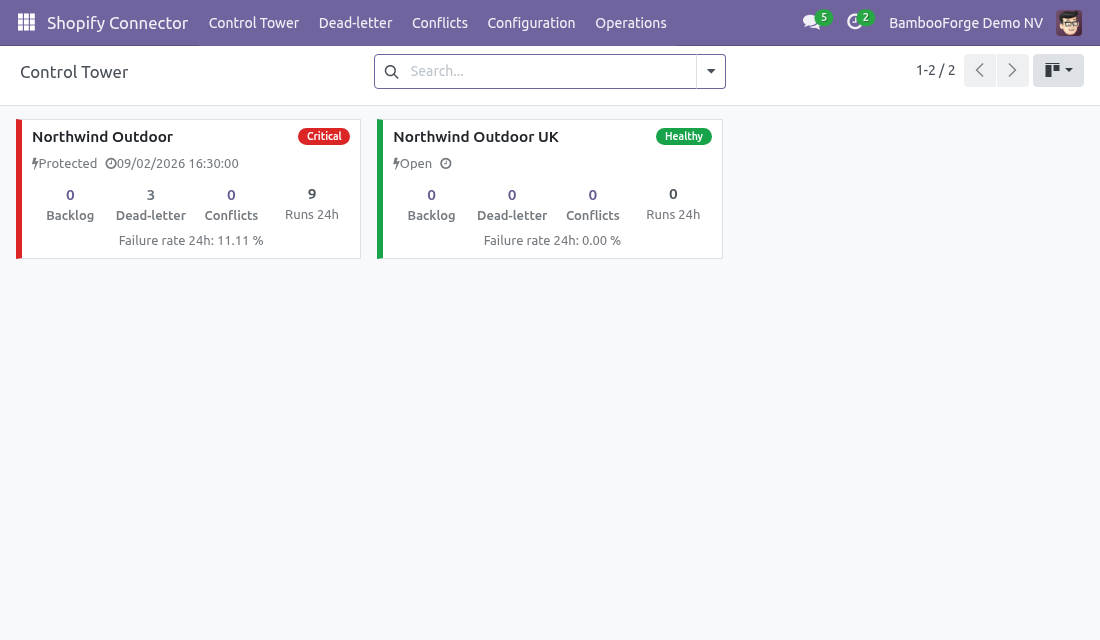Click the 1-2 / 2 pager counter
The height and width of the screenshot is (640, 1100).
coord(935,70)
